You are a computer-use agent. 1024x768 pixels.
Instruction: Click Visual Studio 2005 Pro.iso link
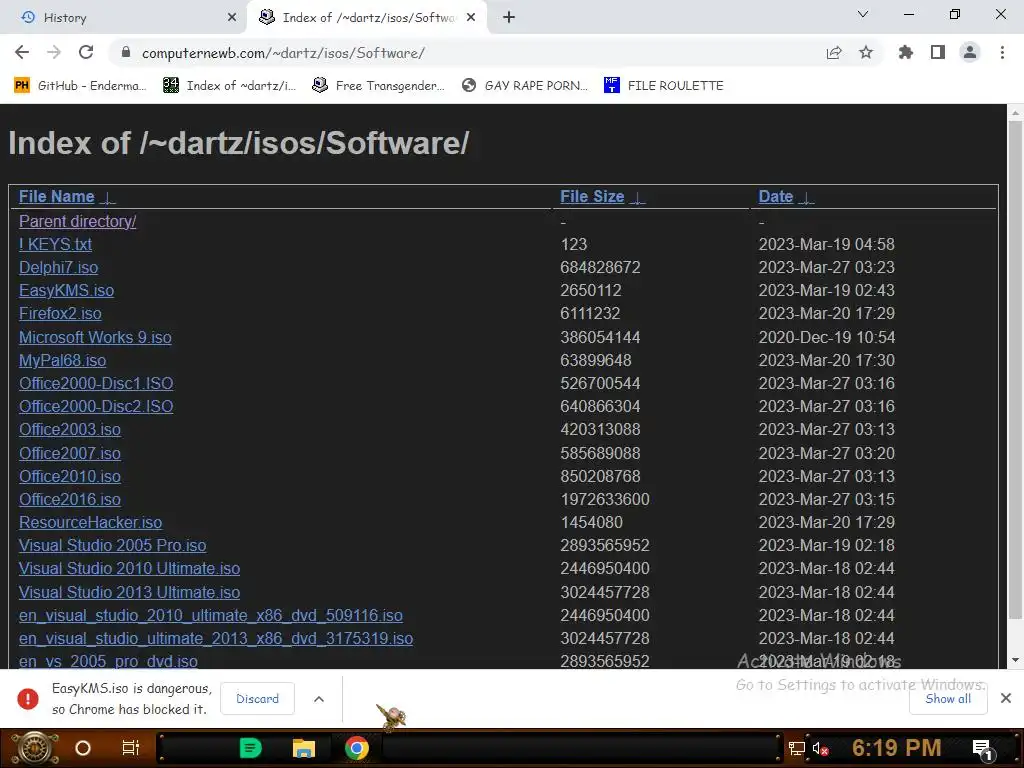coord(112,545)
